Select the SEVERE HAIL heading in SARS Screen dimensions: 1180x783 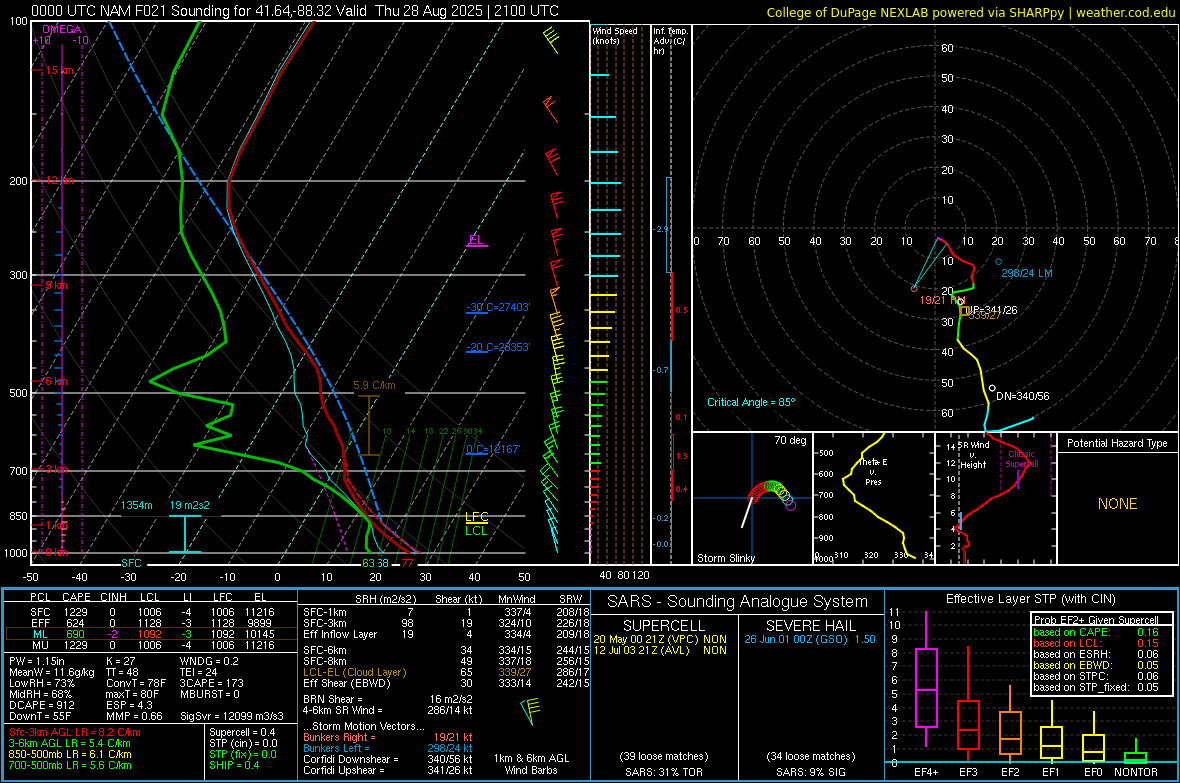coord(811,626)
